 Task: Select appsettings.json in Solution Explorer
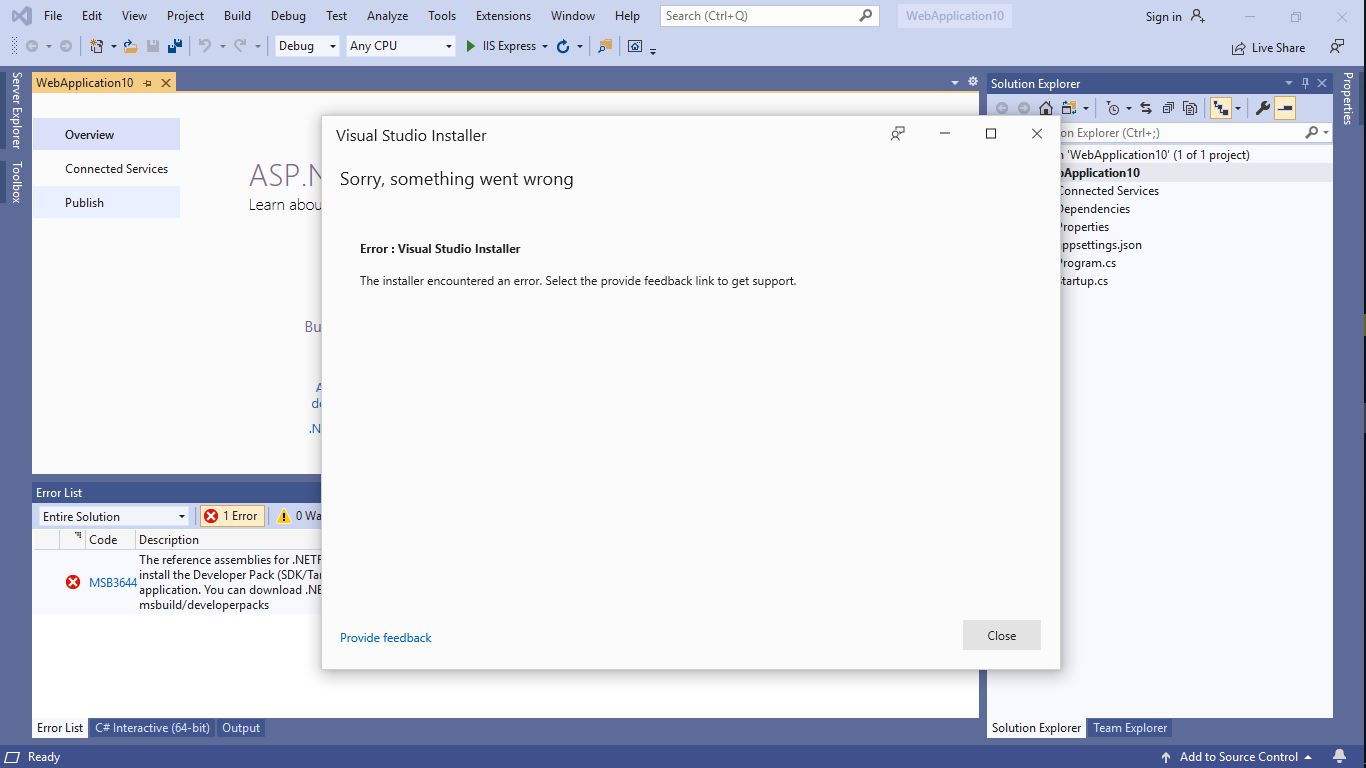1100,245
